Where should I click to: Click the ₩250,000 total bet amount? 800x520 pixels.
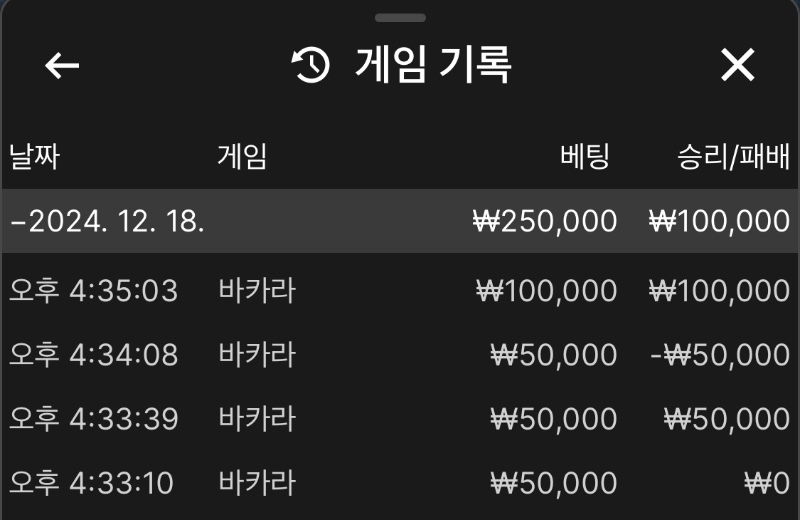pos(545,221)
